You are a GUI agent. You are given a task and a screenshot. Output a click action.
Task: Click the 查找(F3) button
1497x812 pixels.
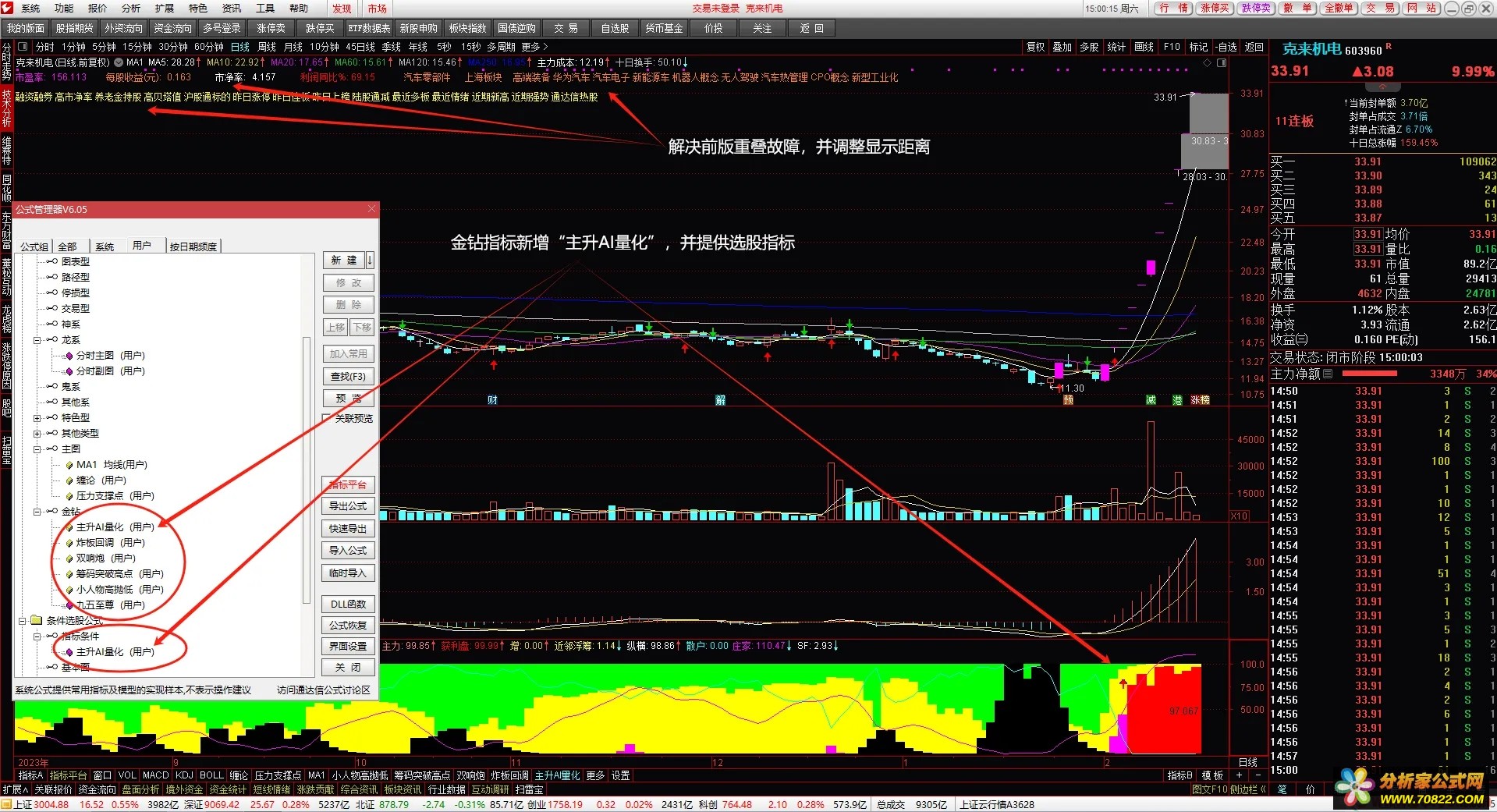[x=348, y=377]
